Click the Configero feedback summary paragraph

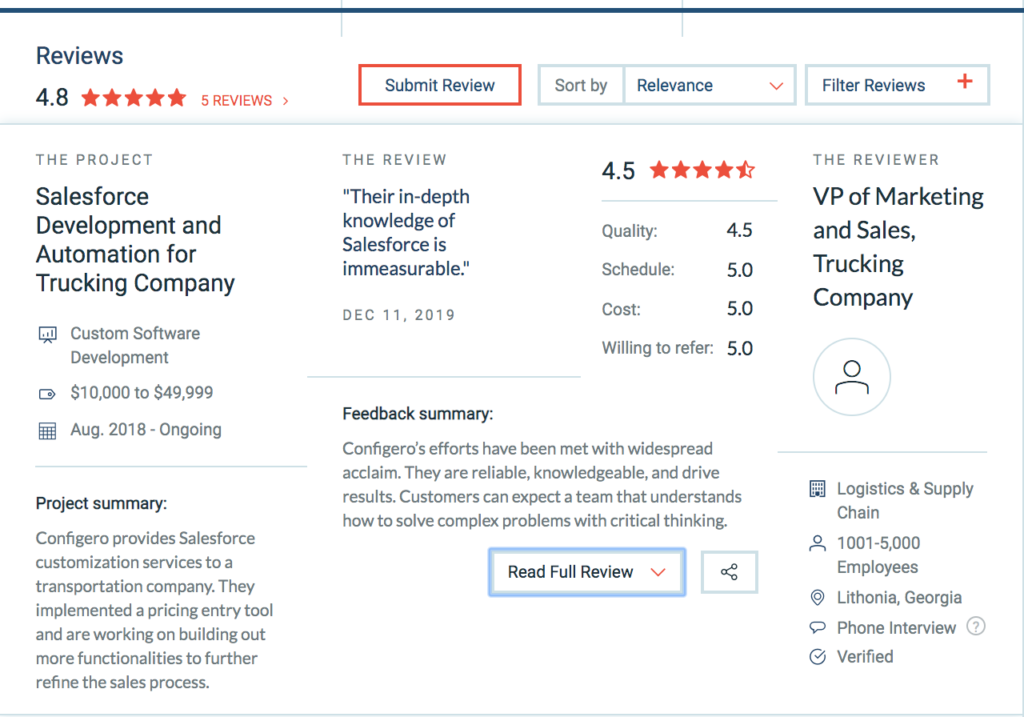tap(542, 485)
